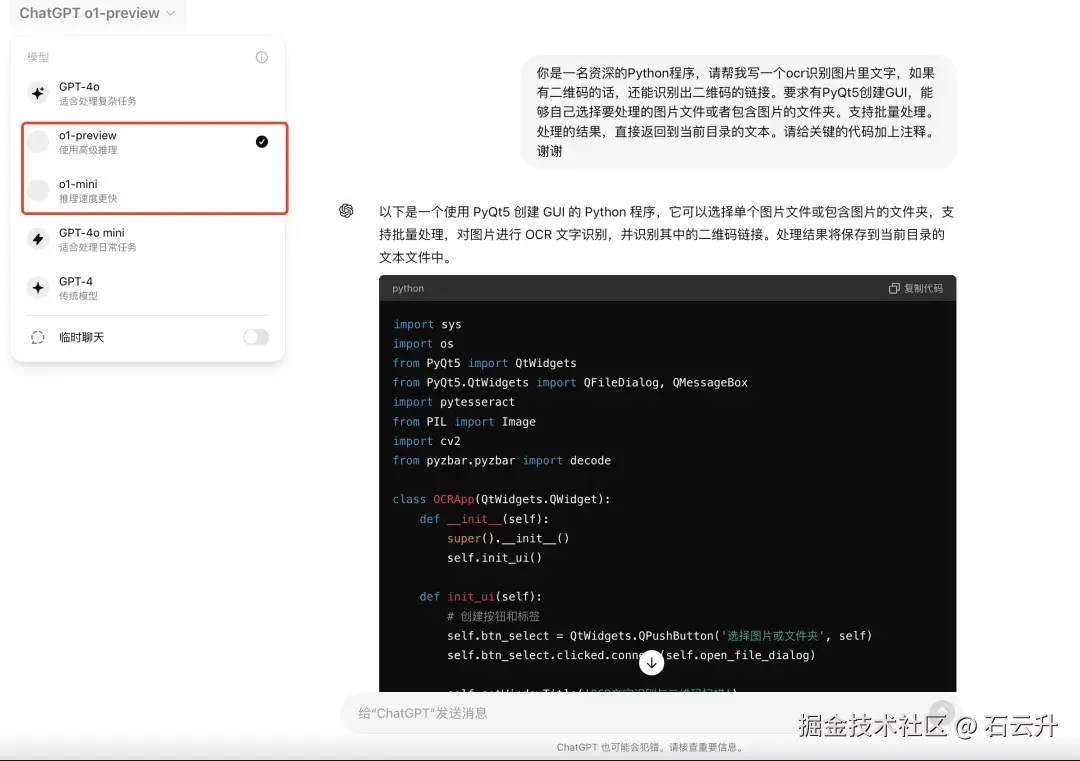Click the user prompt message bubble
This screenshot has height=761, width=1080.
[x=738, y=112]
